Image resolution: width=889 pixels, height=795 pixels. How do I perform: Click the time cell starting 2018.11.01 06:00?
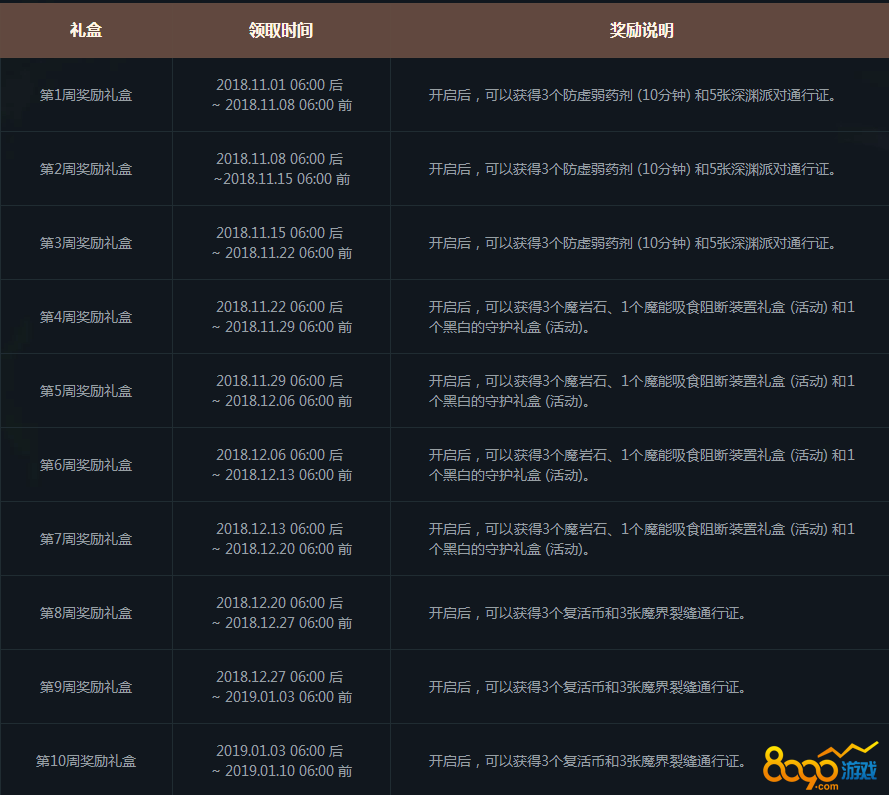281,95
